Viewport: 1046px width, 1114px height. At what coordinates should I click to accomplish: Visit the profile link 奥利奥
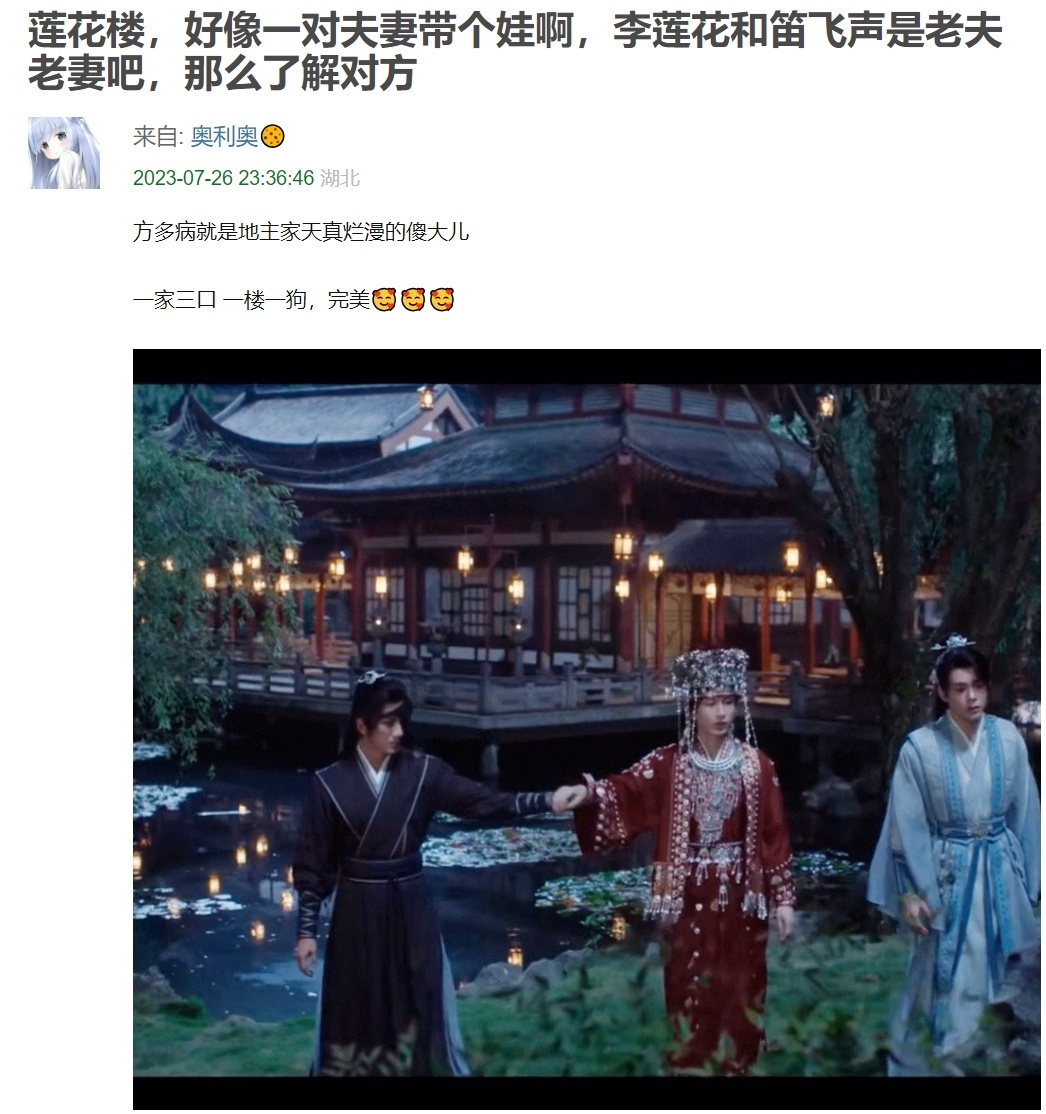[224, 136]
